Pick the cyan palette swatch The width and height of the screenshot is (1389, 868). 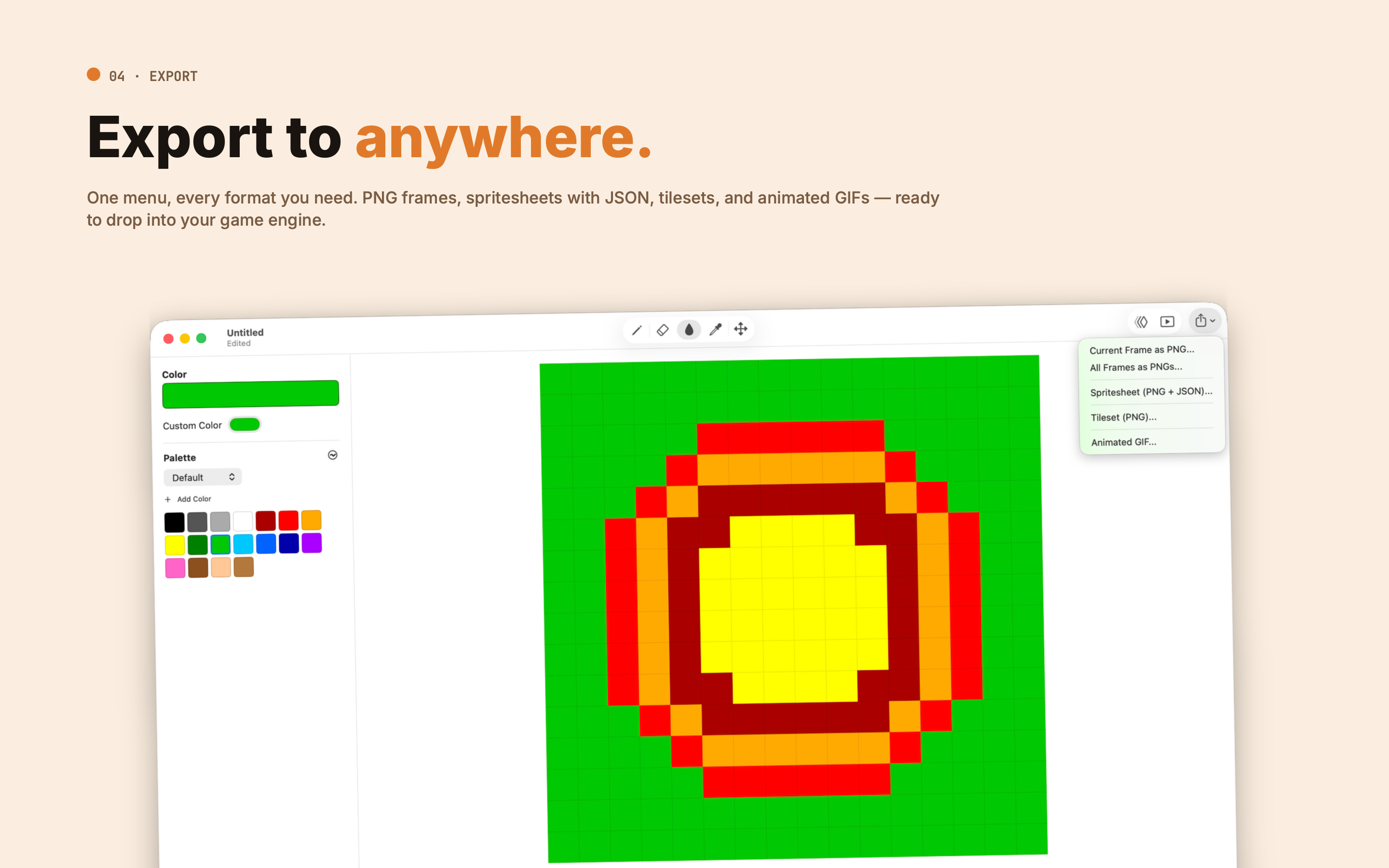click(x=244, y=543)
